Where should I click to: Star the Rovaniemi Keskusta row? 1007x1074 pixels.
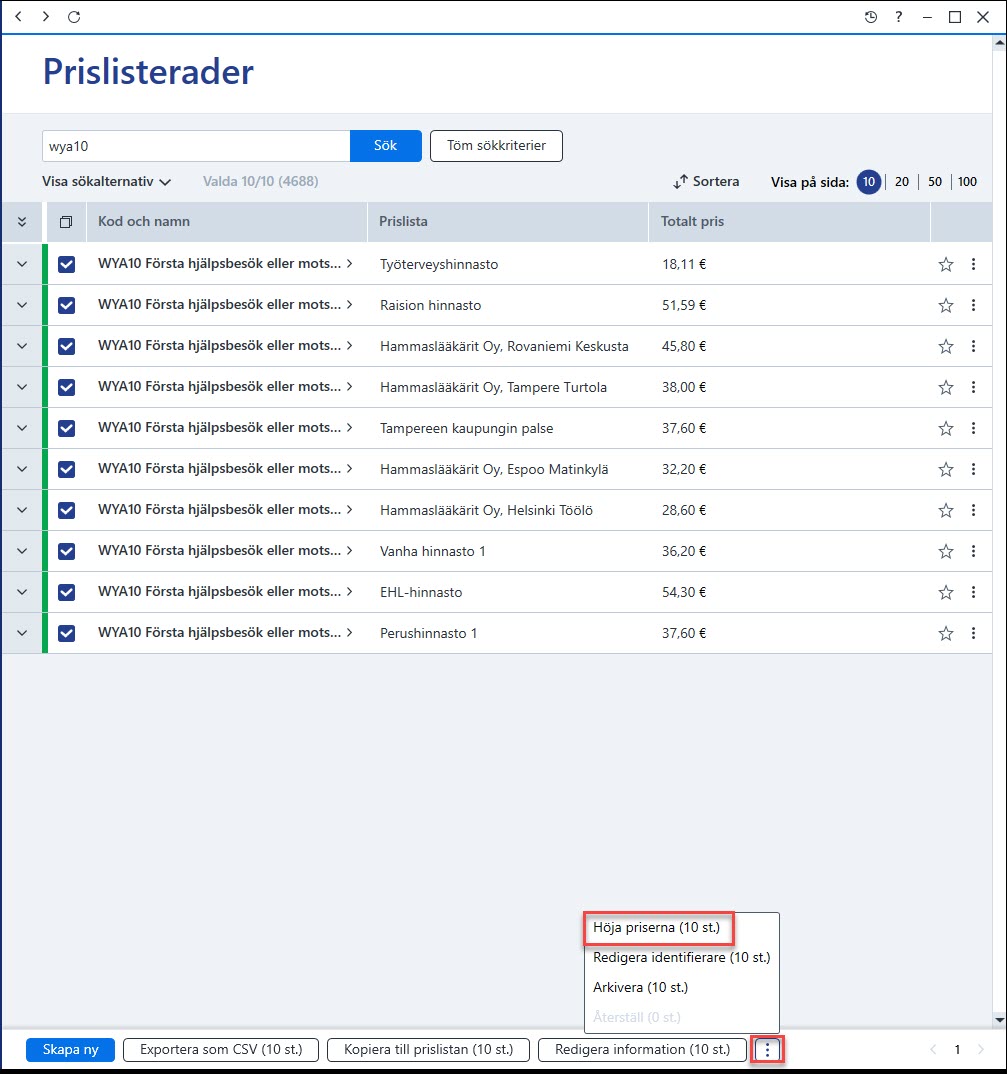click(946, 347)
